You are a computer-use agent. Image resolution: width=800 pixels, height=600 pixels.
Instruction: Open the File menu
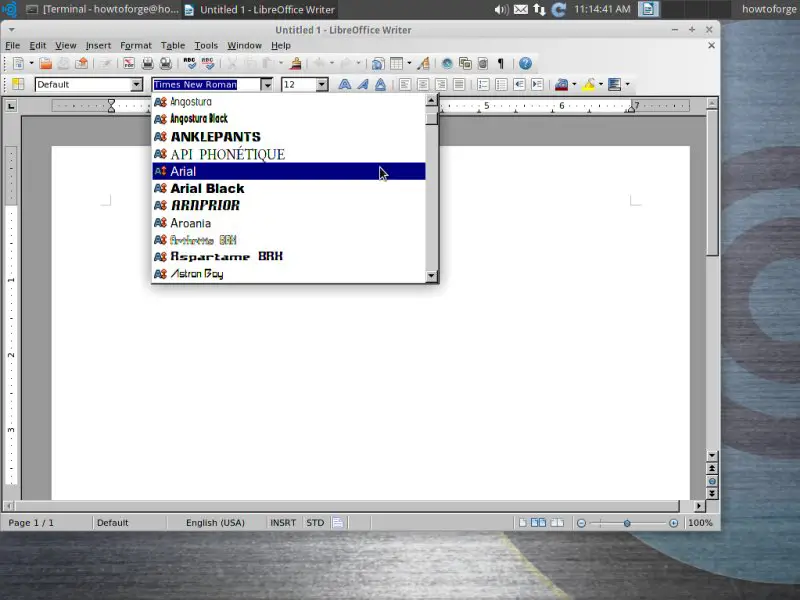pyautogui.click(x=12, y=45)
